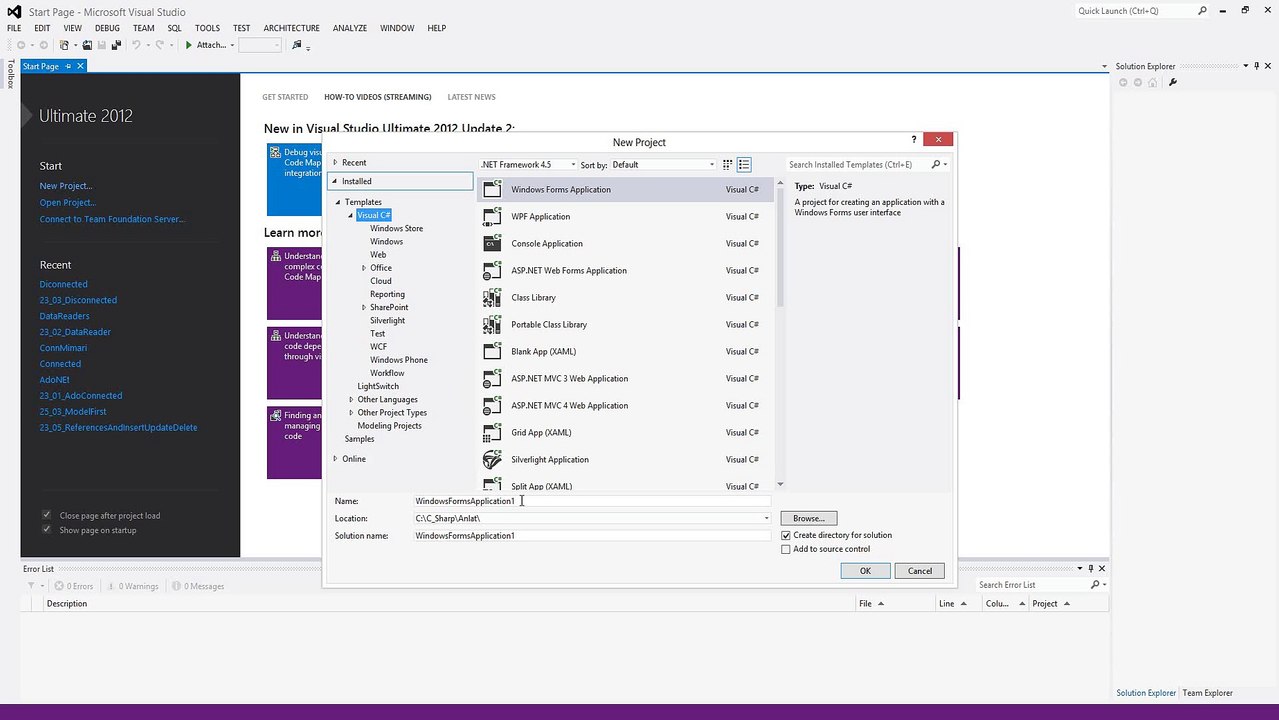
Task: Pick the Portable Class Library template icon
Action: click(x=491, y=324)
